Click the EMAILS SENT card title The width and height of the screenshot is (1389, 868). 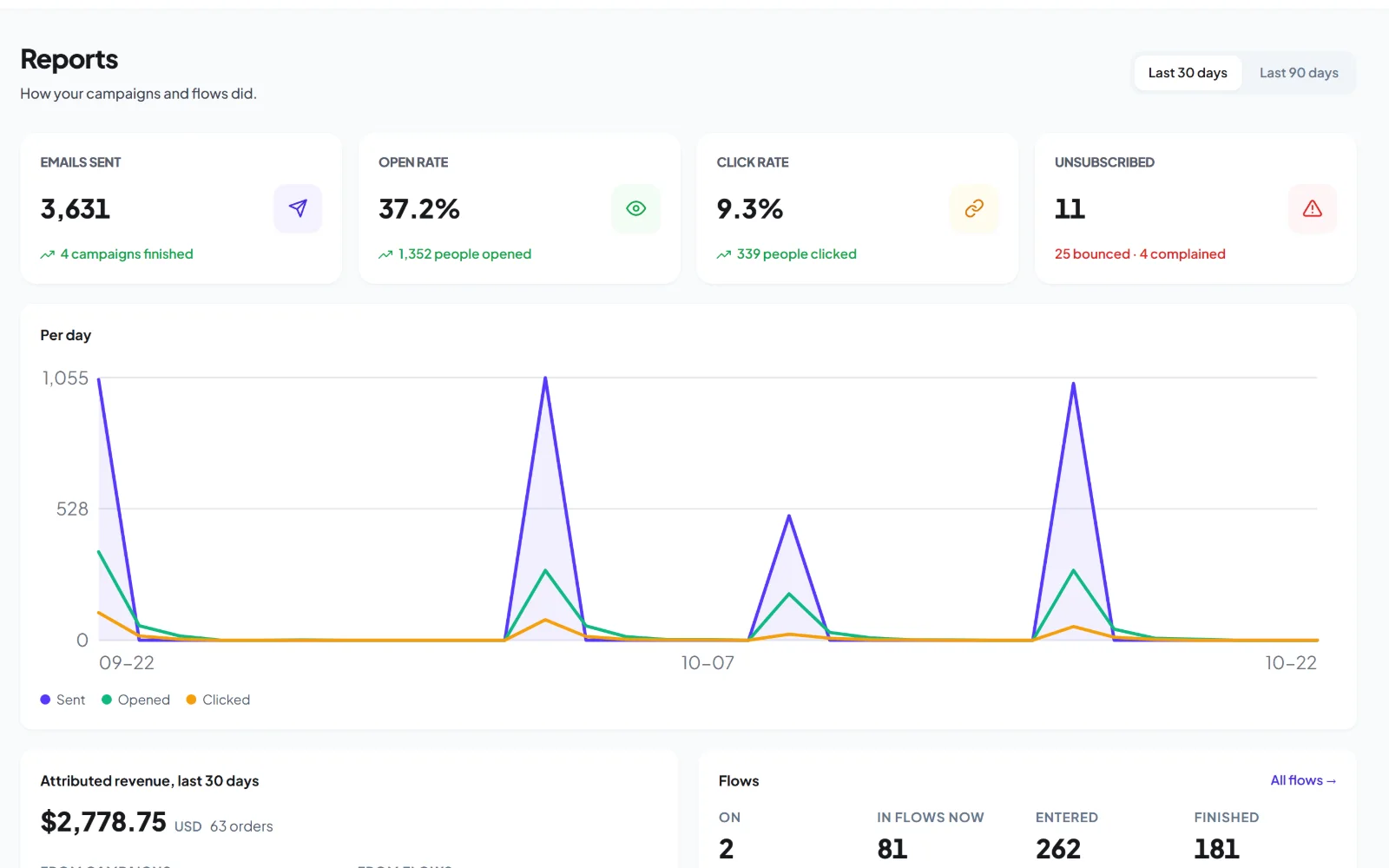[x=81, y=162]
